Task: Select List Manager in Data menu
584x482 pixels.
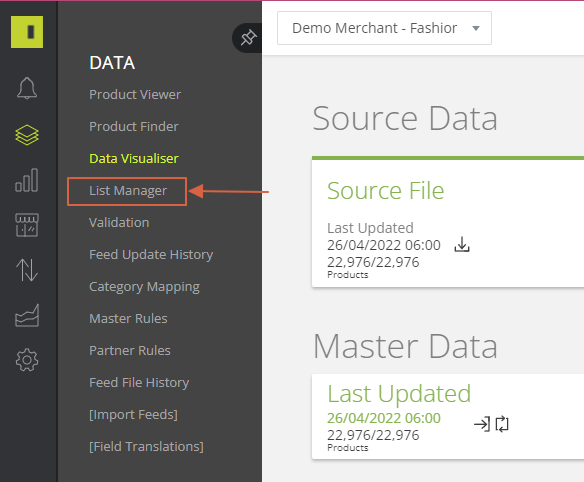Action: coord(128,191)
